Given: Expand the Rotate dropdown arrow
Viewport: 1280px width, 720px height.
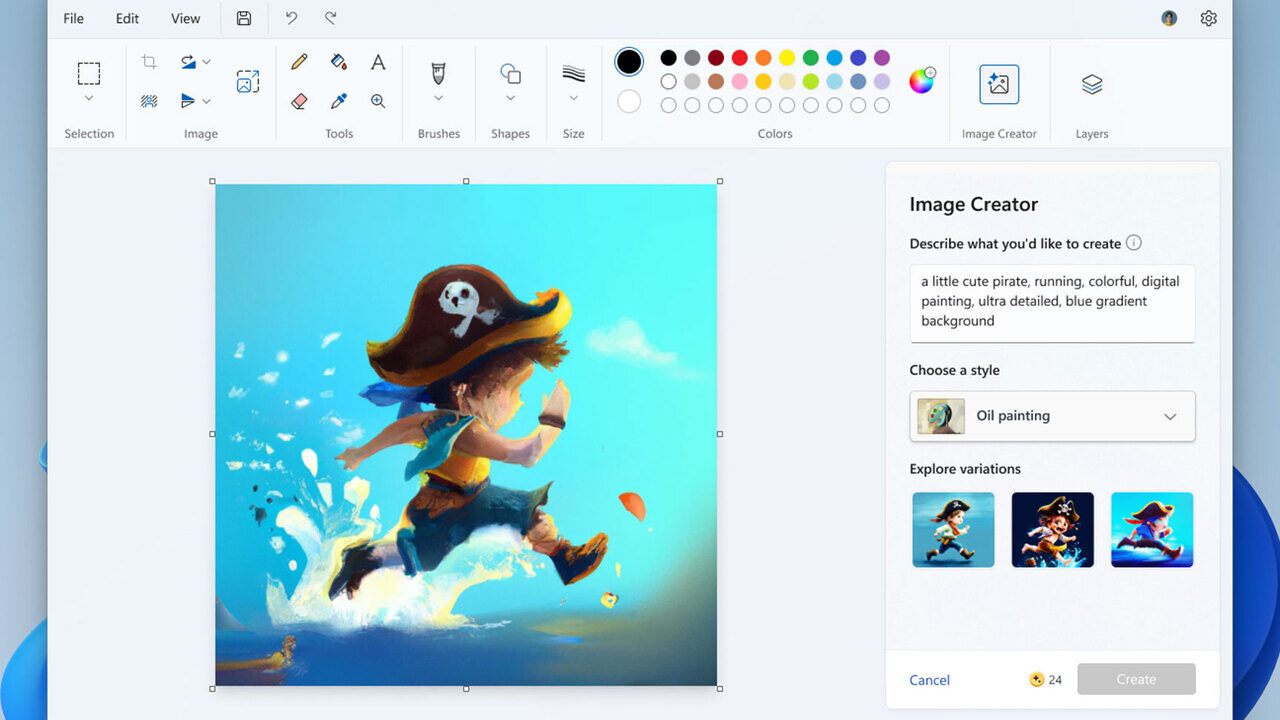Looking at the screenshot, I should point(206,62).
